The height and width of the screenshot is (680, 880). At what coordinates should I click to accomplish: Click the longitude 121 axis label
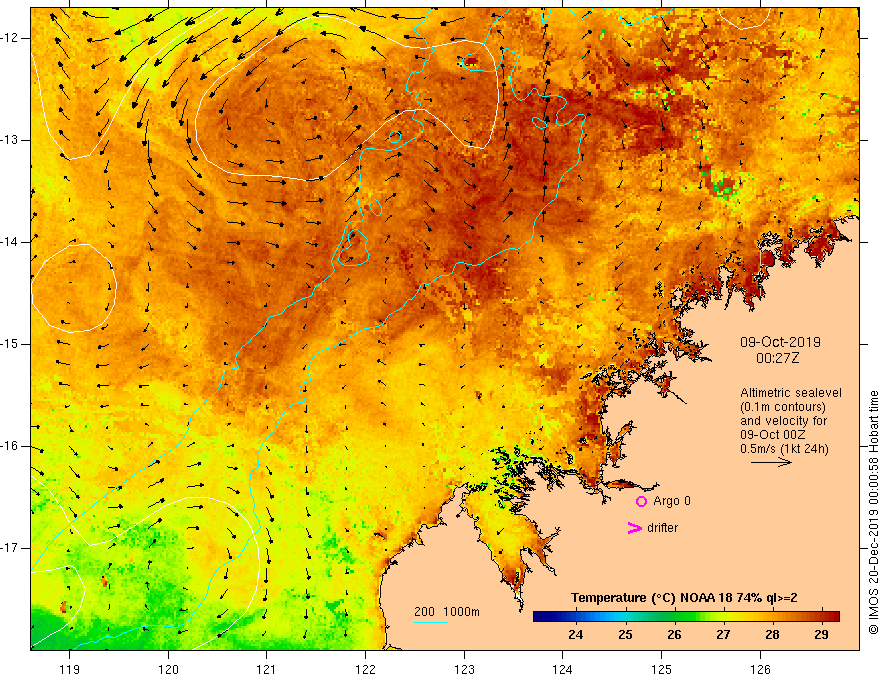[x=267, y=669]
